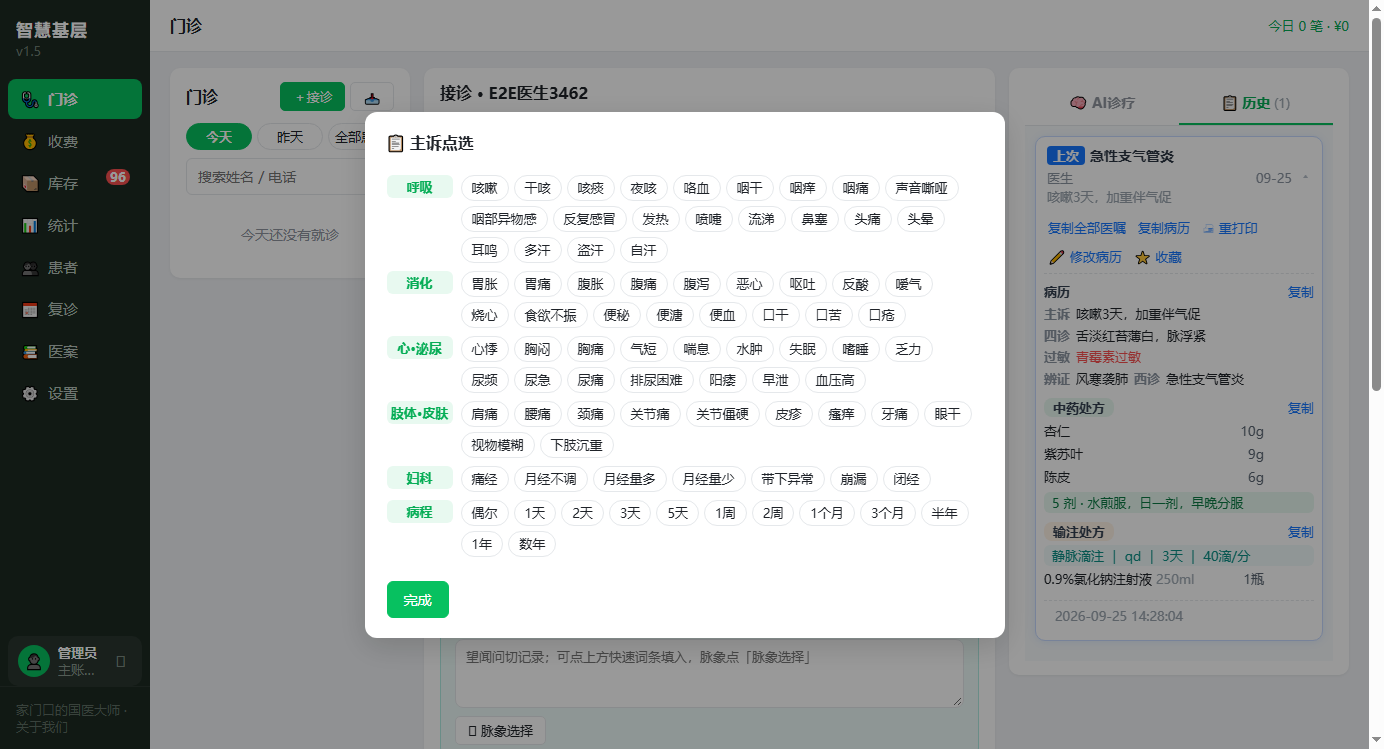This screenshot has width=1384, height=749.
Task: Select the 痛经 chip under 妇科
Action: pyautogui.click(x=484, y=479)
